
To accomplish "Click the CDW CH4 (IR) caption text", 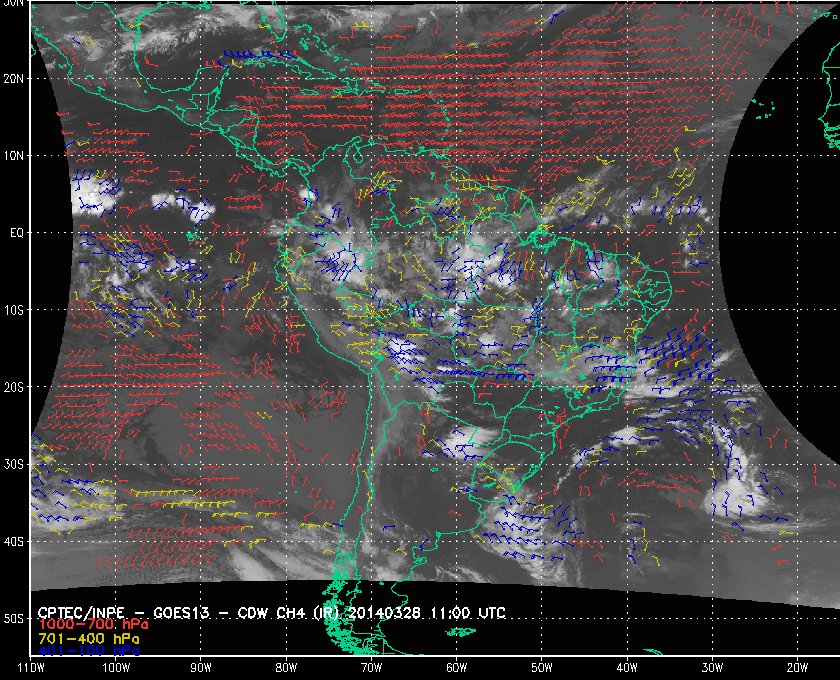I will tap(288, 612).
